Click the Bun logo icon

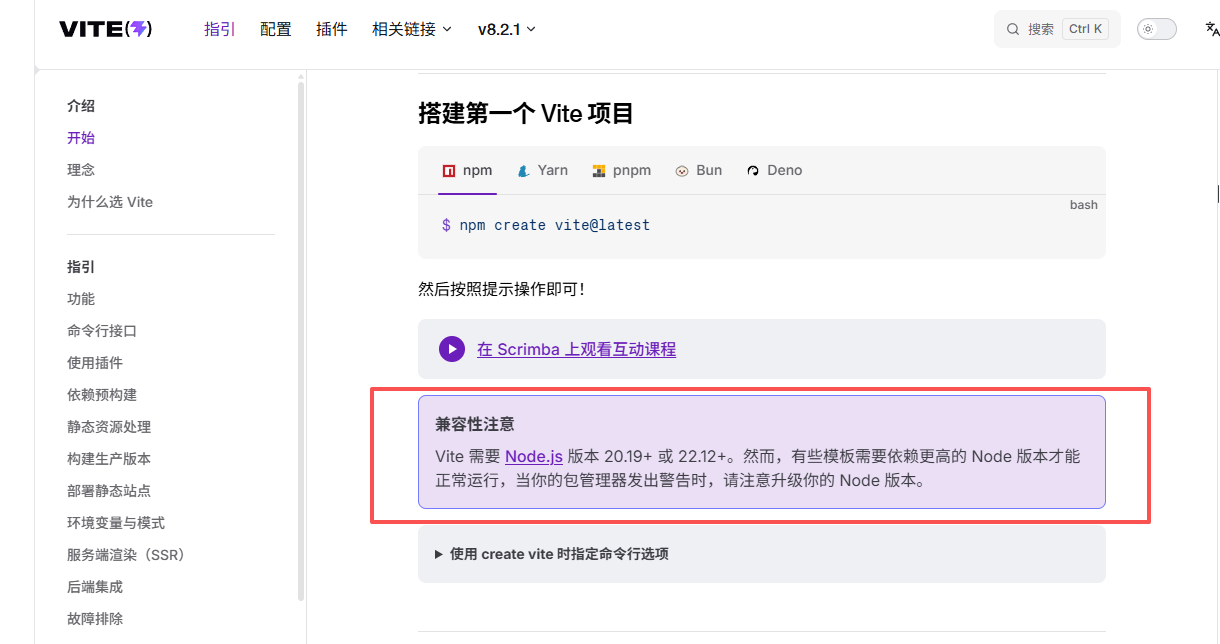[x=682, y=171]
